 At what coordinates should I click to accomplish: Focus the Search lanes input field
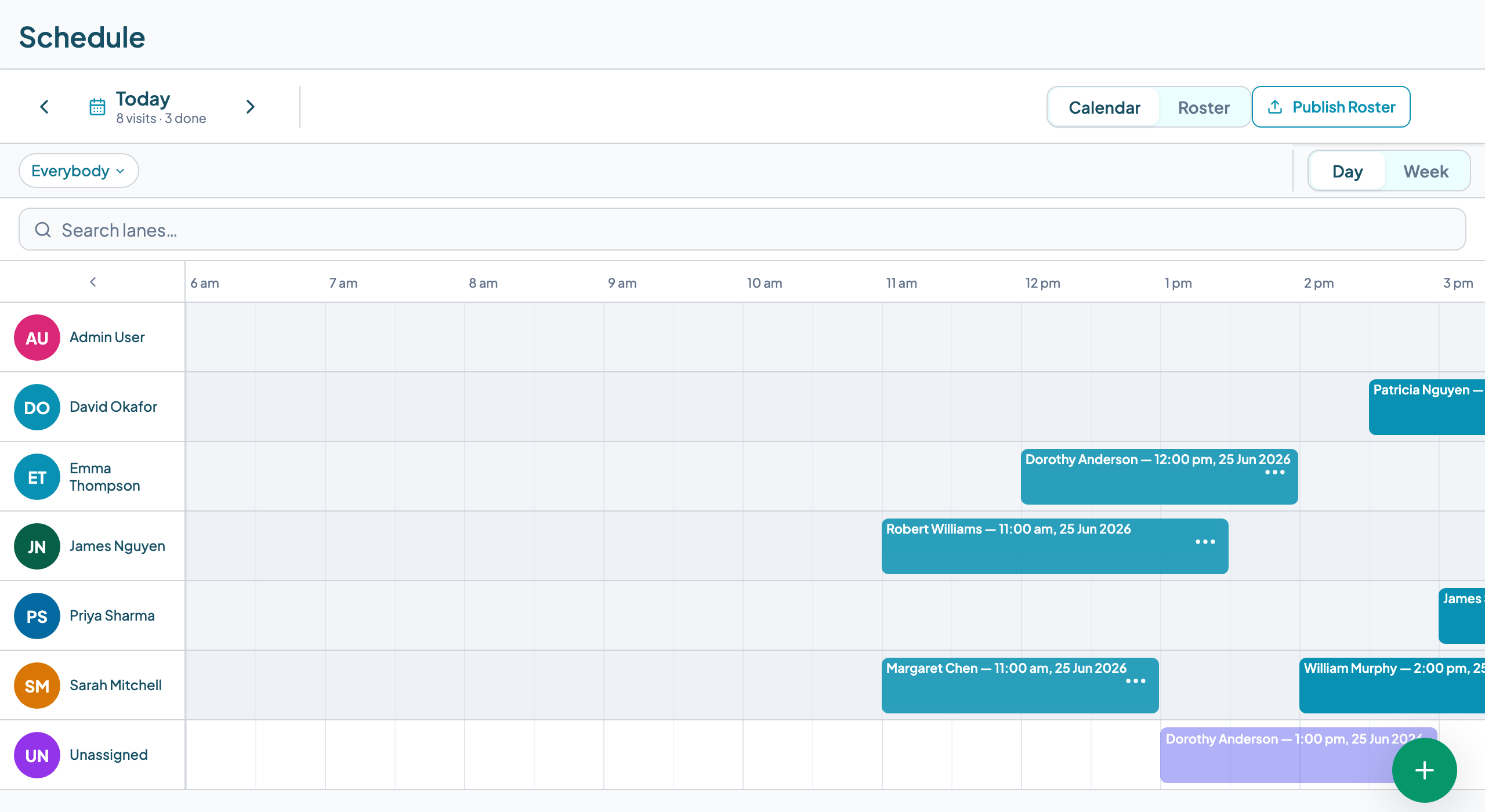click(742, 230)
